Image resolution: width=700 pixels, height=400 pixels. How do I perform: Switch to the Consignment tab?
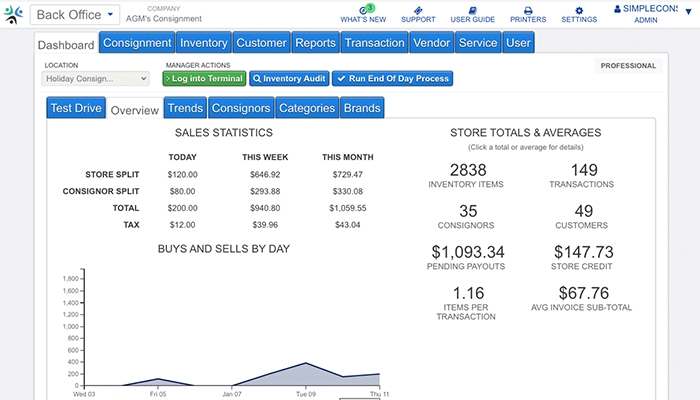(x=137, y=43)
